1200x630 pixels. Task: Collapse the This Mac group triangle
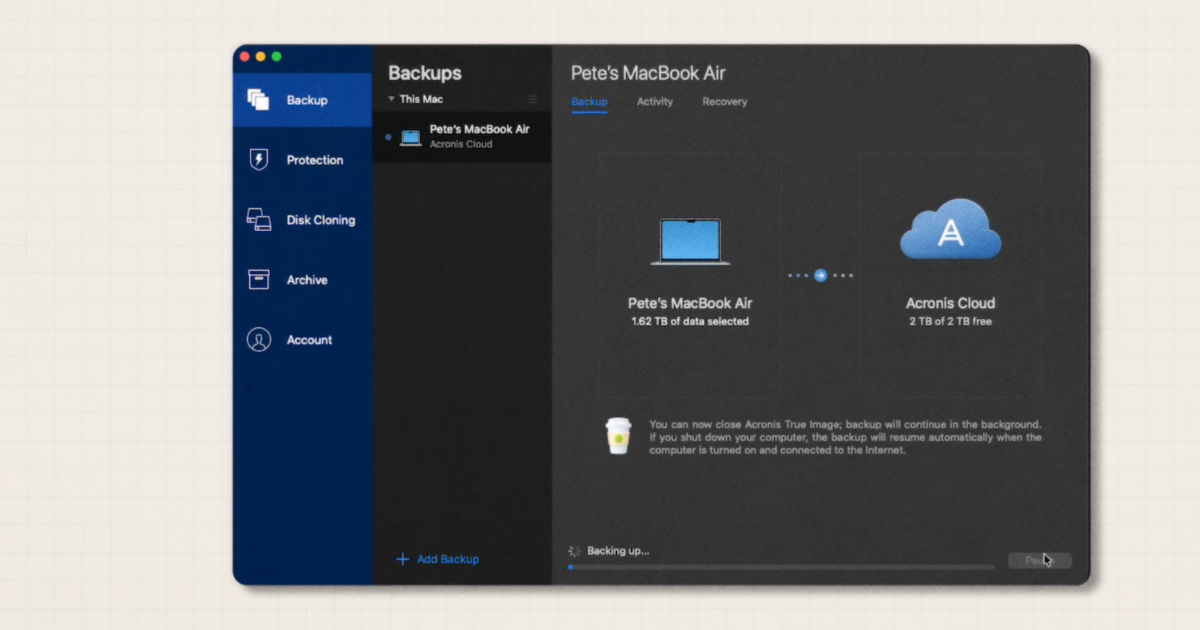[x=392, y=99]
